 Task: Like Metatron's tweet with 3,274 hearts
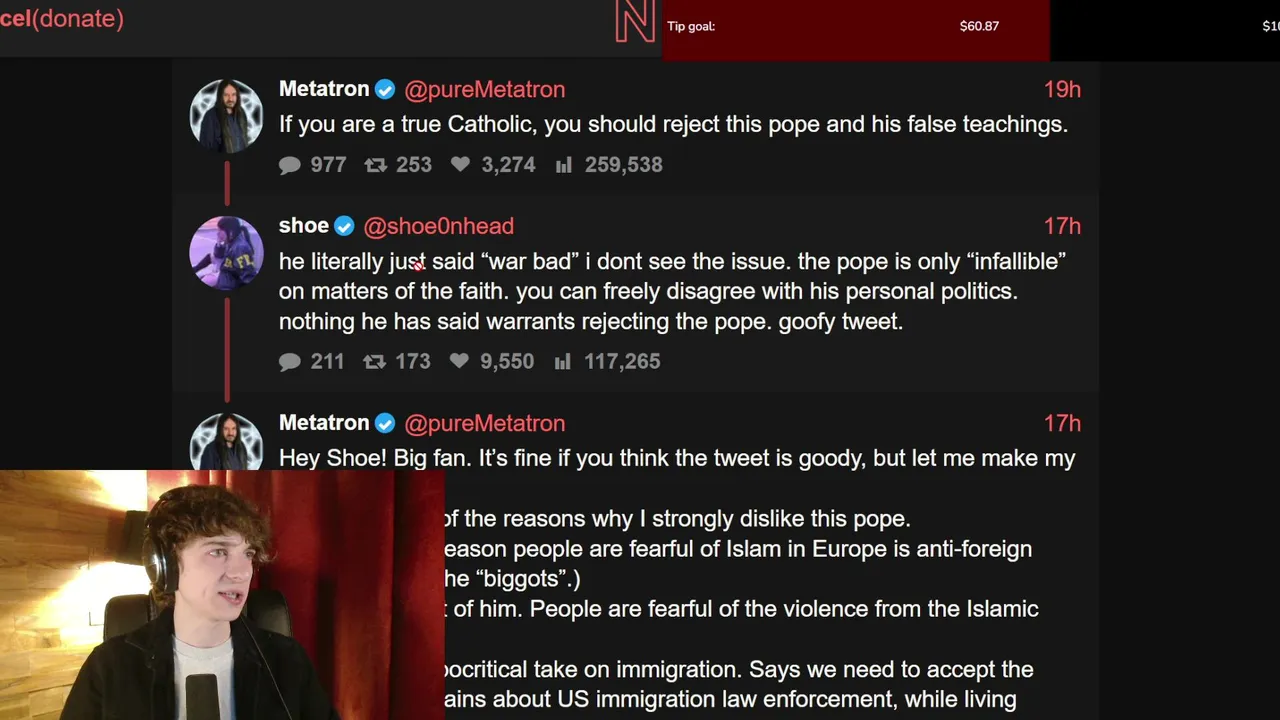460,164
